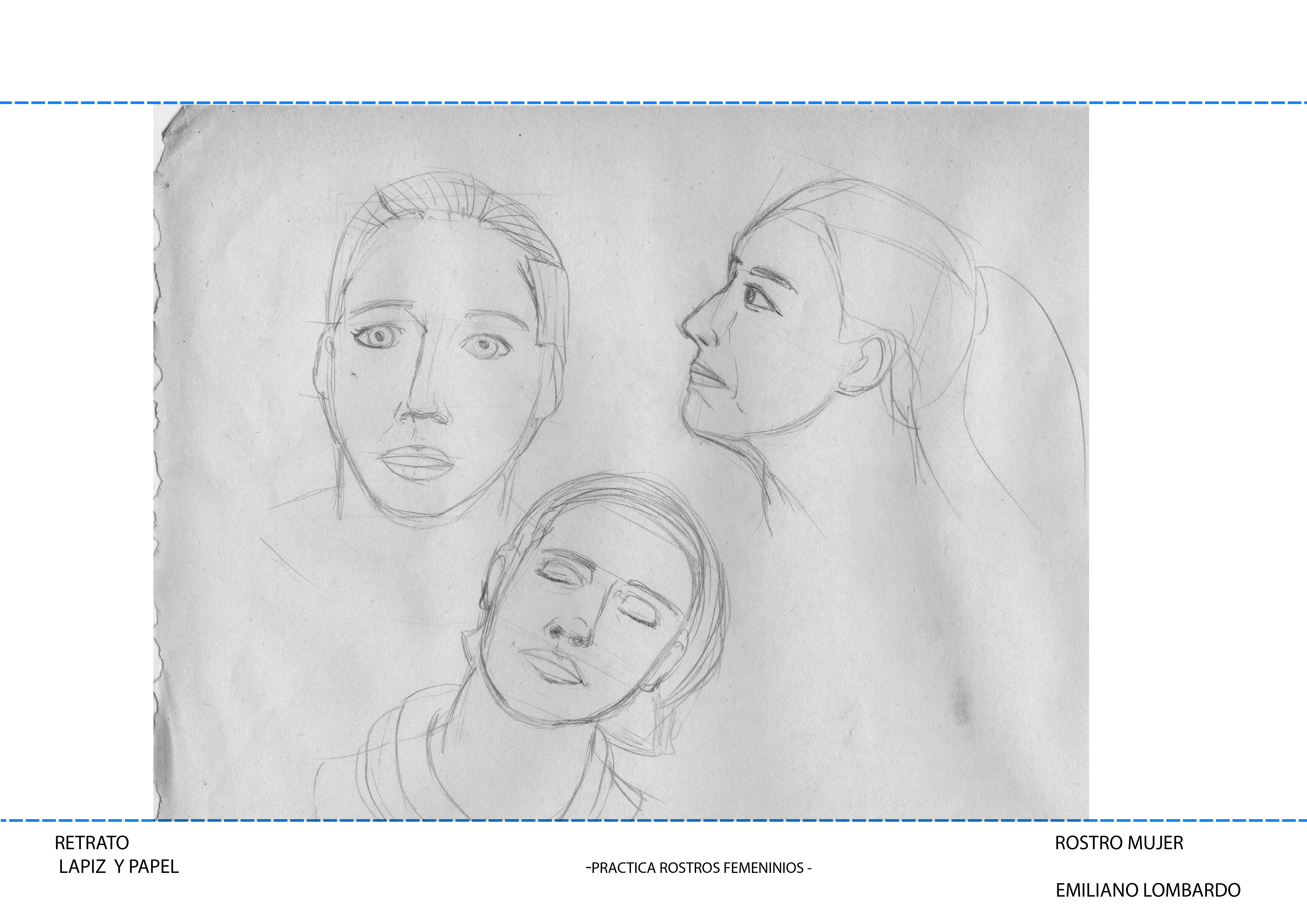
Task: Click the side profile face sketch
Action: (797, 341)
